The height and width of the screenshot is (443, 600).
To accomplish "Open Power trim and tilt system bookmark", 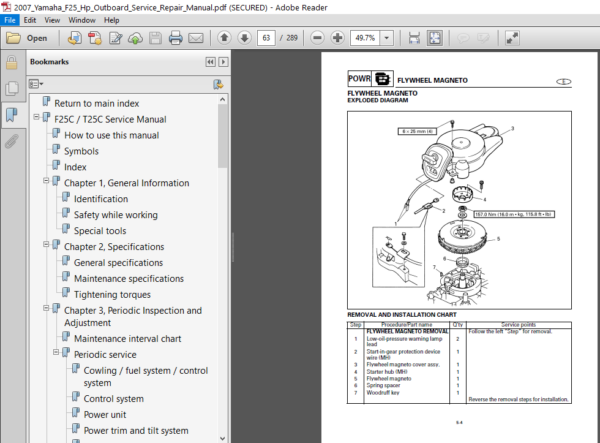I will pos(136,431).
